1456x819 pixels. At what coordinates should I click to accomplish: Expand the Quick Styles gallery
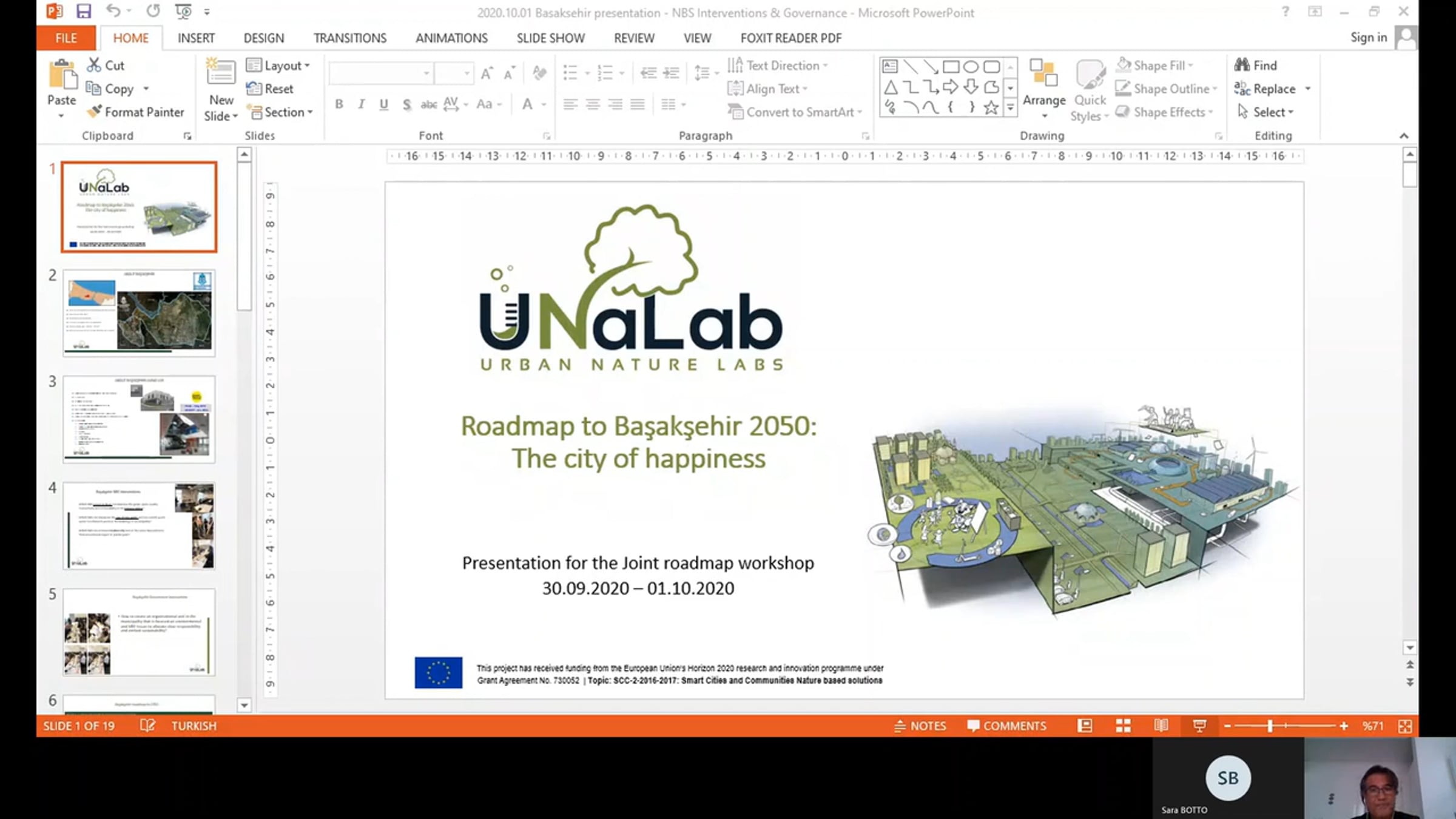click(1090, 90)
